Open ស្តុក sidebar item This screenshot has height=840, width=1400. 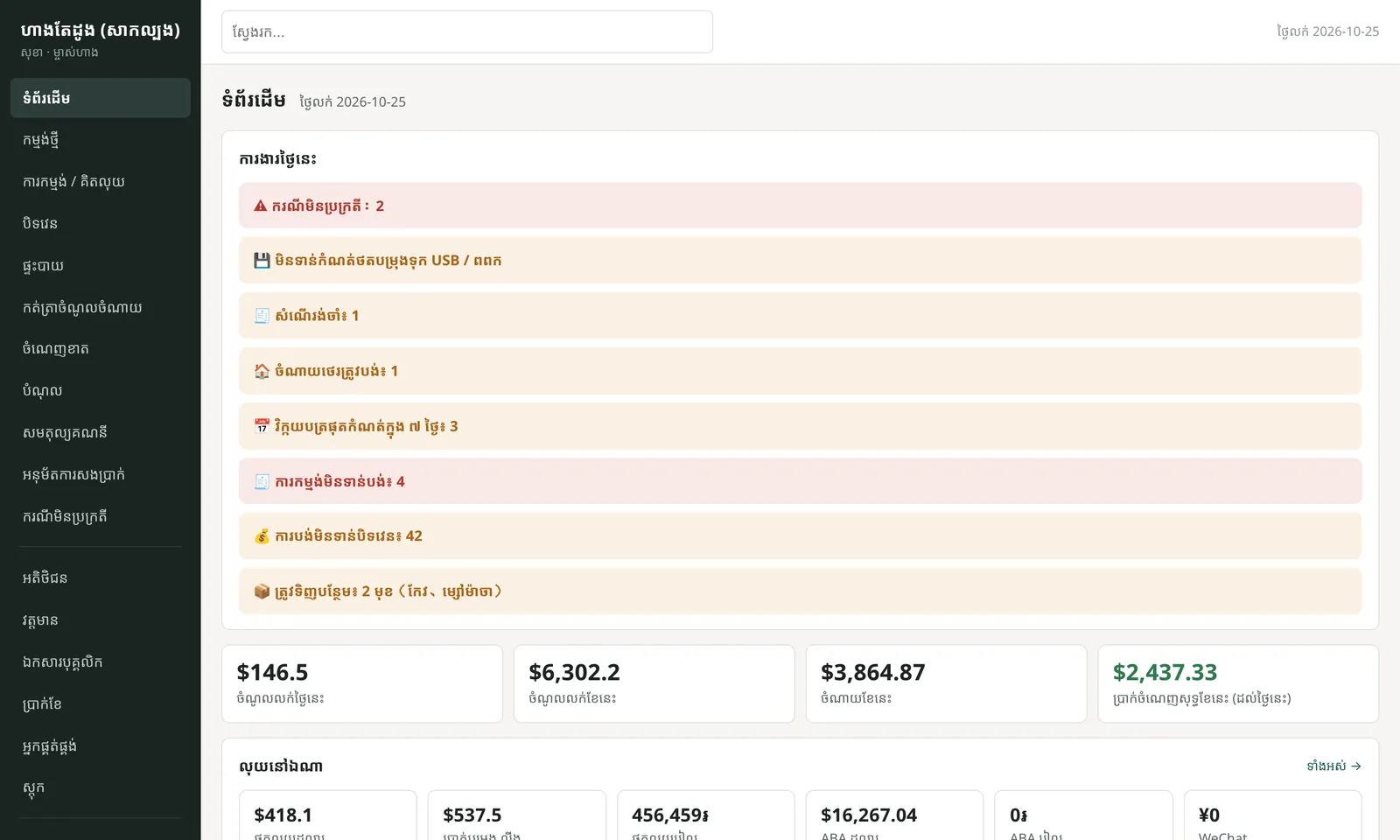click(x=101, y=788)
